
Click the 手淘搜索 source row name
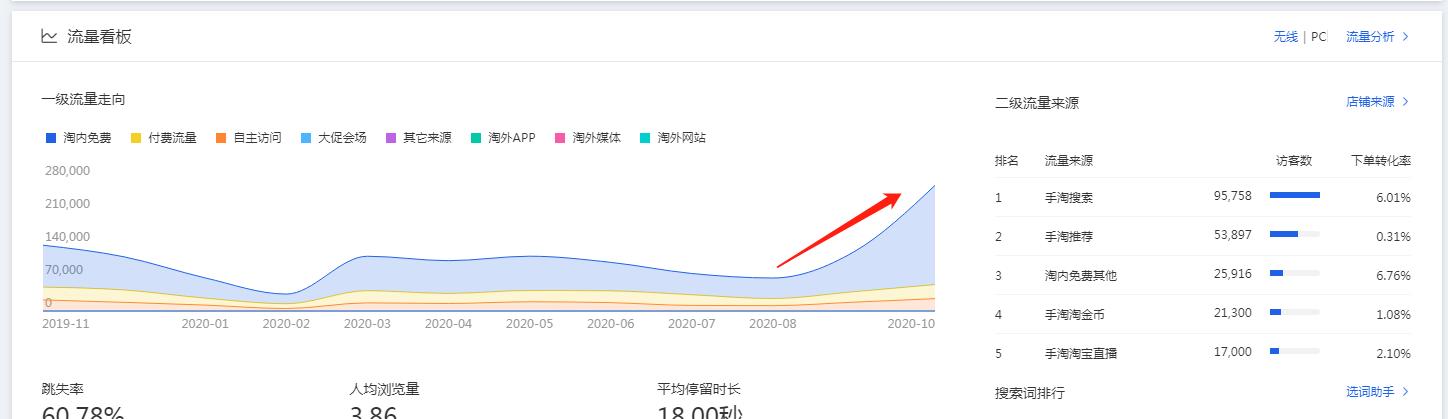point(1069,198)
